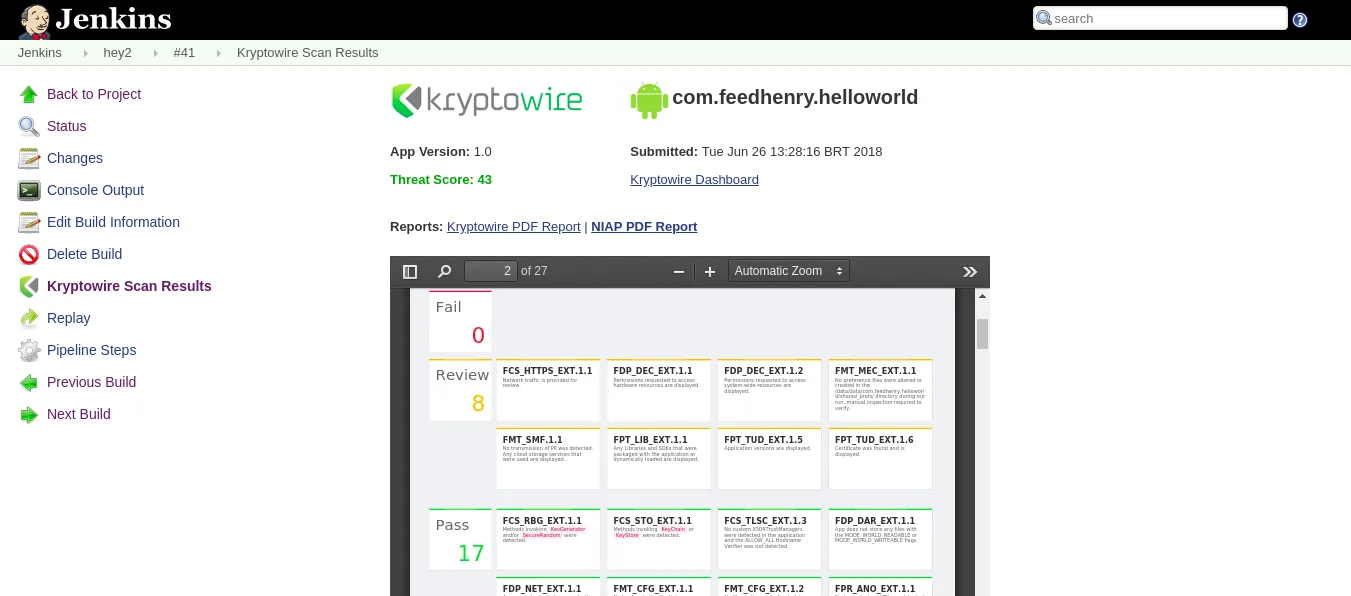Click the FCS_RBG_EXT.1.1 pass card
The image size is (1351, 596).
pos(548,540)
